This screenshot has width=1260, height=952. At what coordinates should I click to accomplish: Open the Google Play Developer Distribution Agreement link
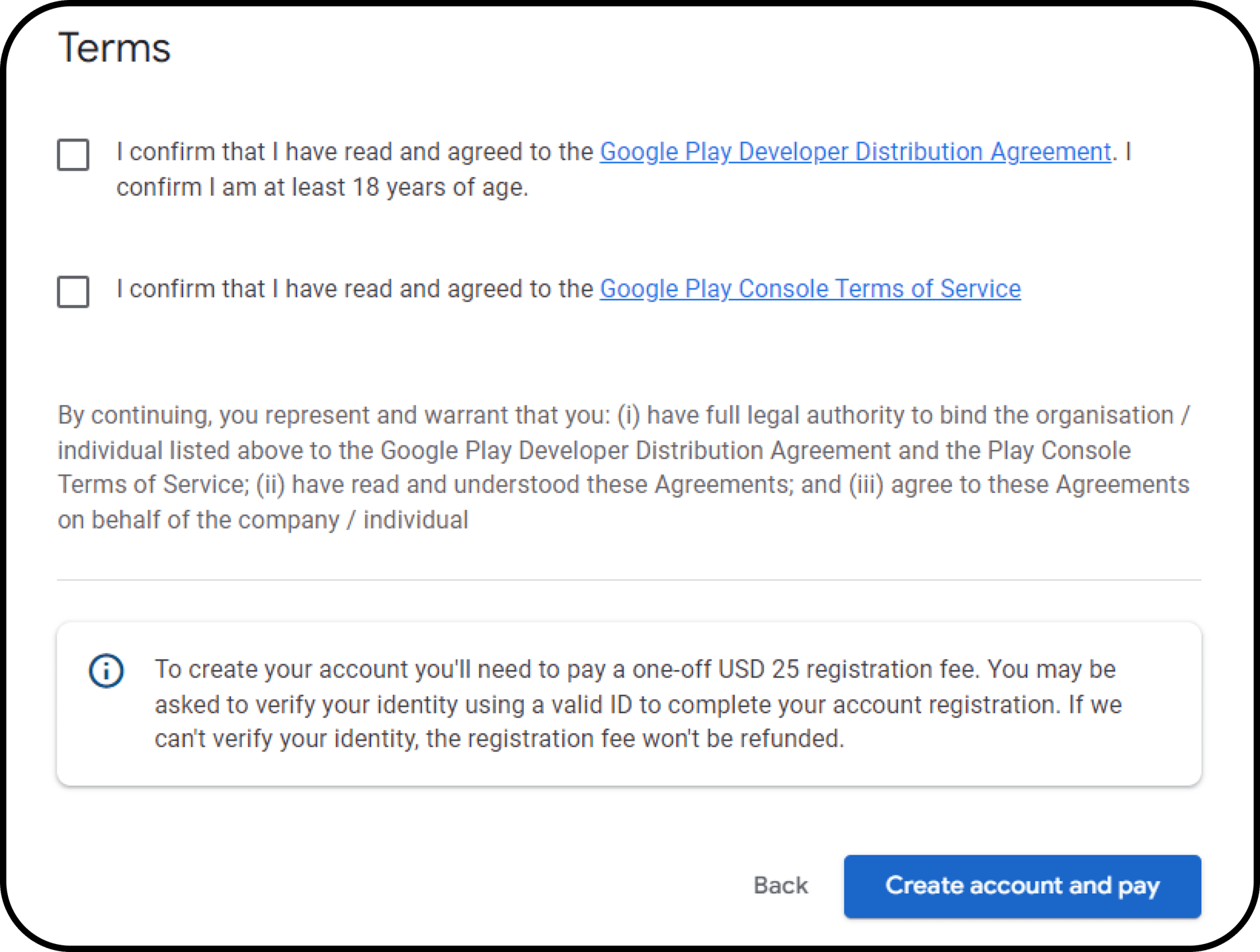pyautogui.click(x=854, y=151)
